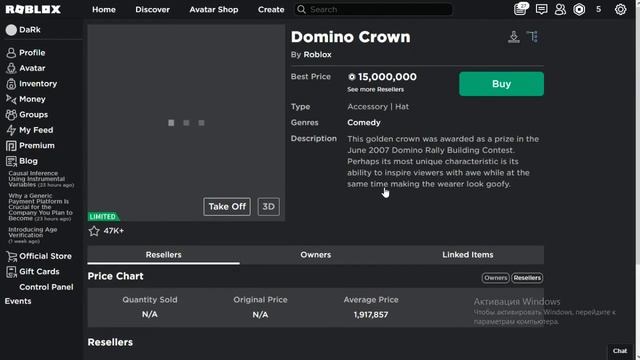Open the settings gear icon
Screen dimensions: 640x360
[620, 9]
